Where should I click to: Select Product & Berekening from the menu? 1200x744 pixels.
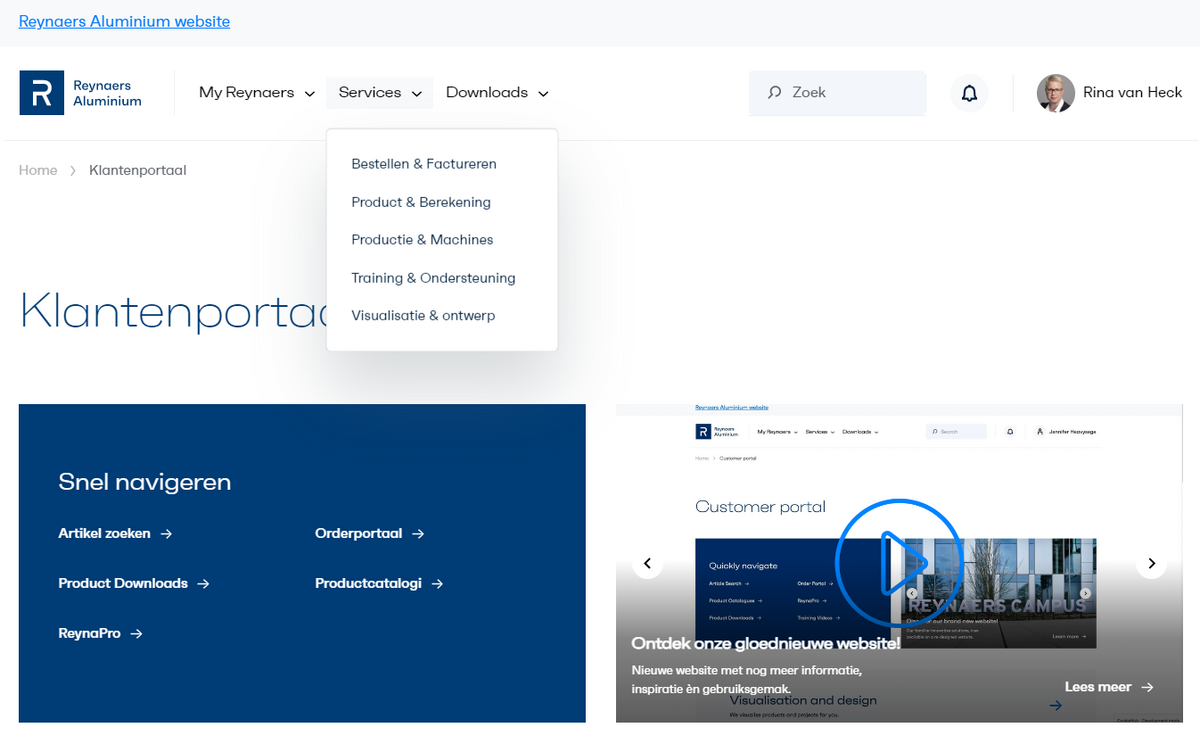coord(421,202)
